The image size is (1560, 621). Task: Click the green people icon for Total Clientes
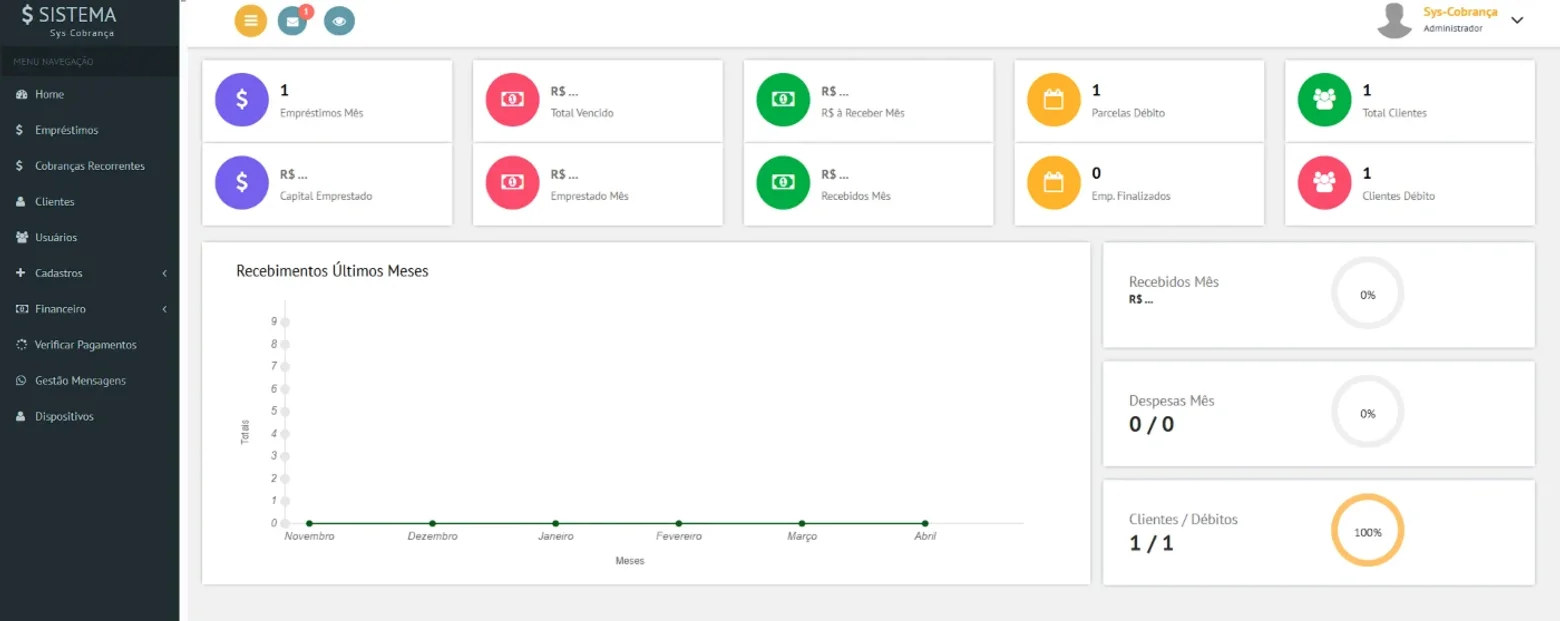pos(1325,100)
